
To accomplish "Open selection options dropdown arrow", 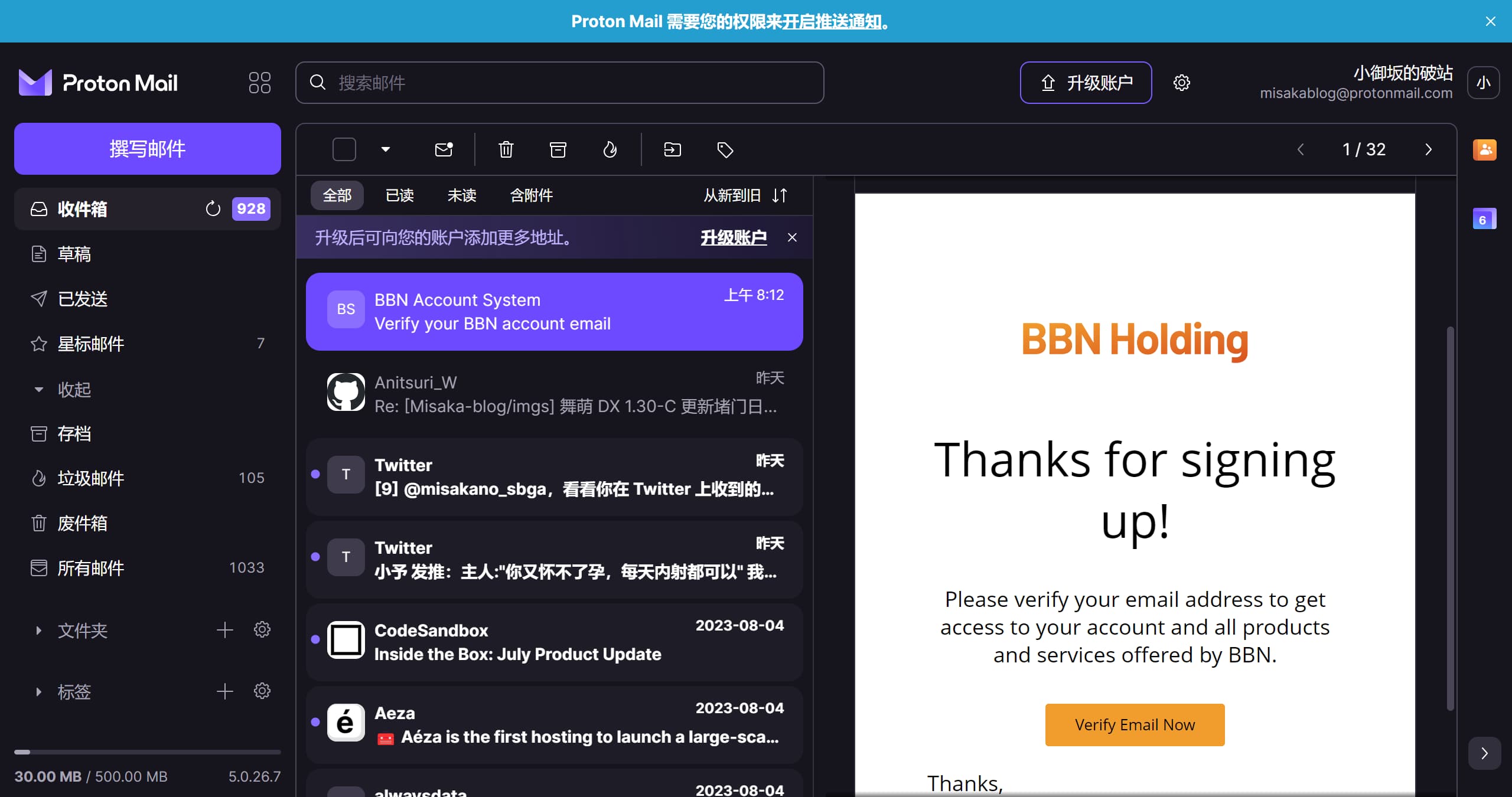I will tap(386, 149).
